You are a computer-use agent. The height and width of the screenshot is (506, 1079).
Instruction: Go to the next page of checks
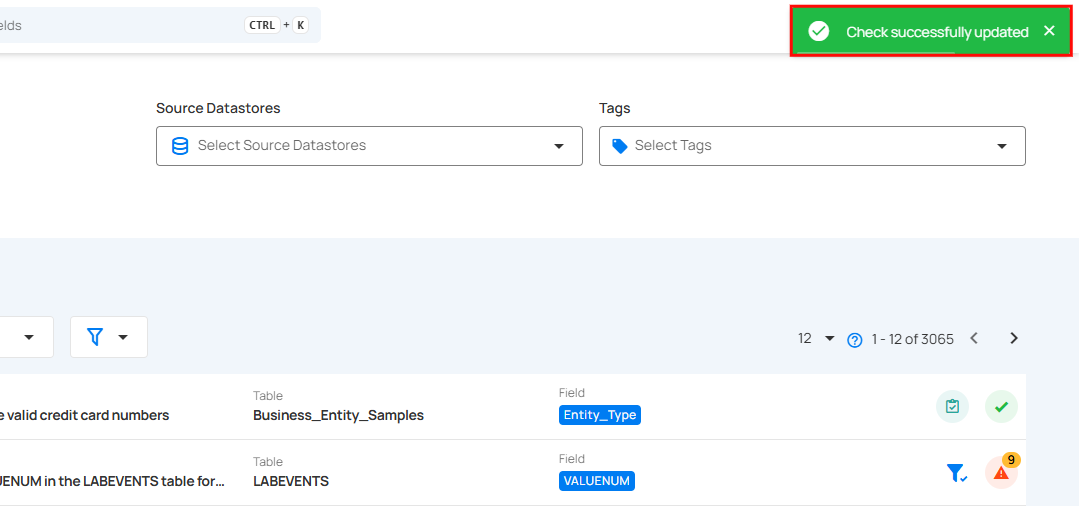(x=1014, y=338)
